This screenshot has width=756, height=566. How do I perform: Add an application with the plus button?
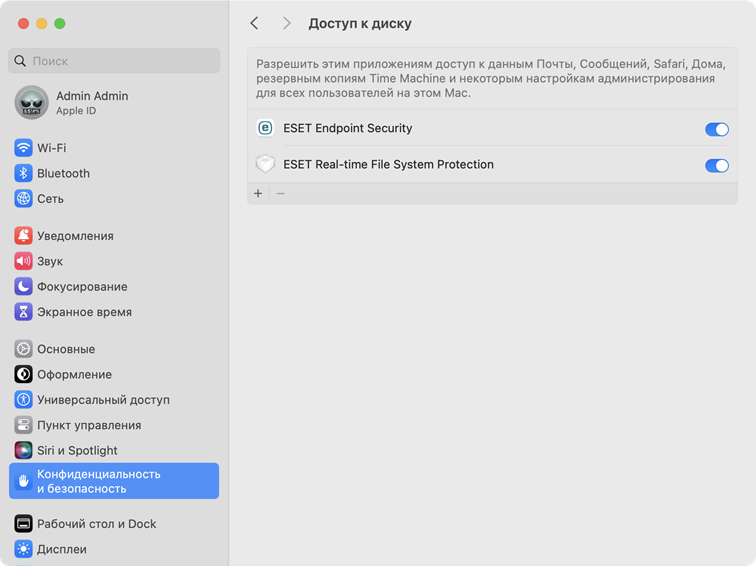point(258,193)
